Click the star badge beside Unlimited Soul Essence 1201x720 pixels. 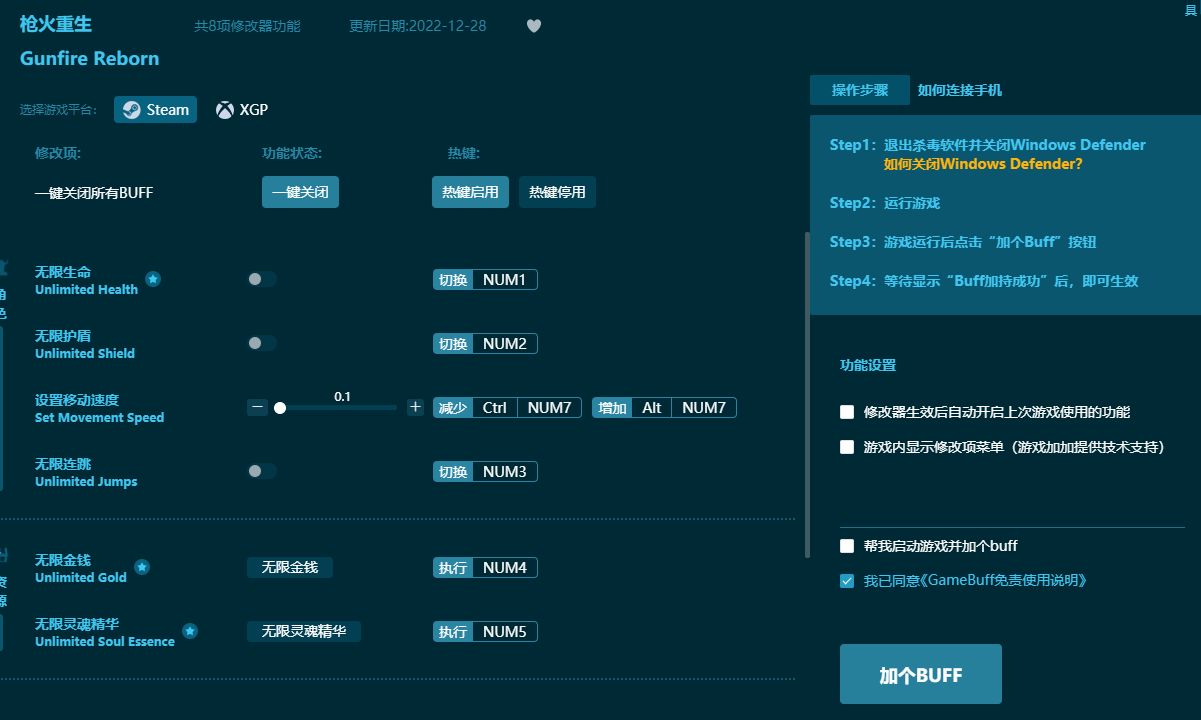190,631
